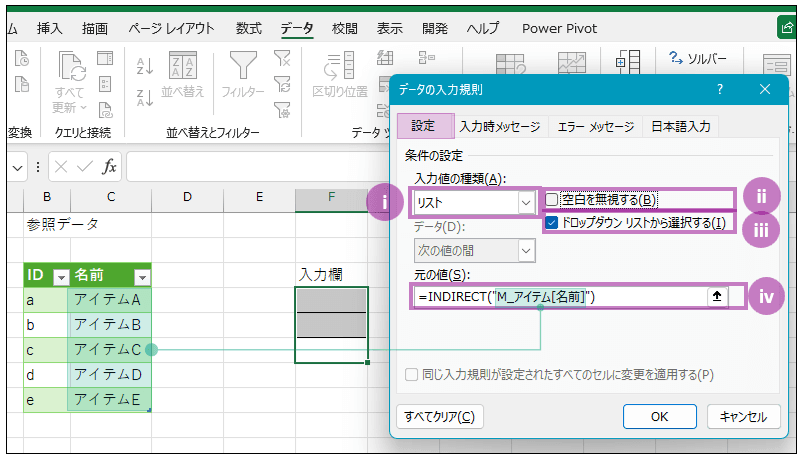Switch to the 入力時メッセージ tab
This screenshot has height=460, width=805.
pos(500,126)
